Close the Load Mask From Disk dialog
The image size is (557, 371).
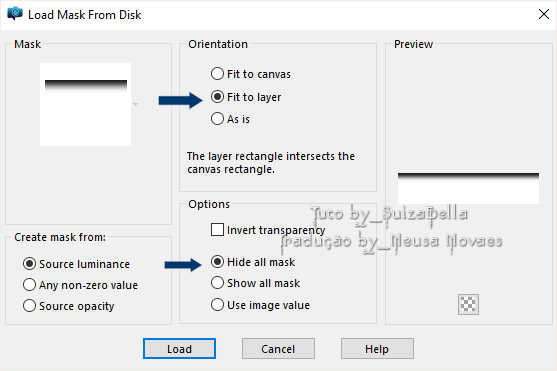tap(544, 14)
